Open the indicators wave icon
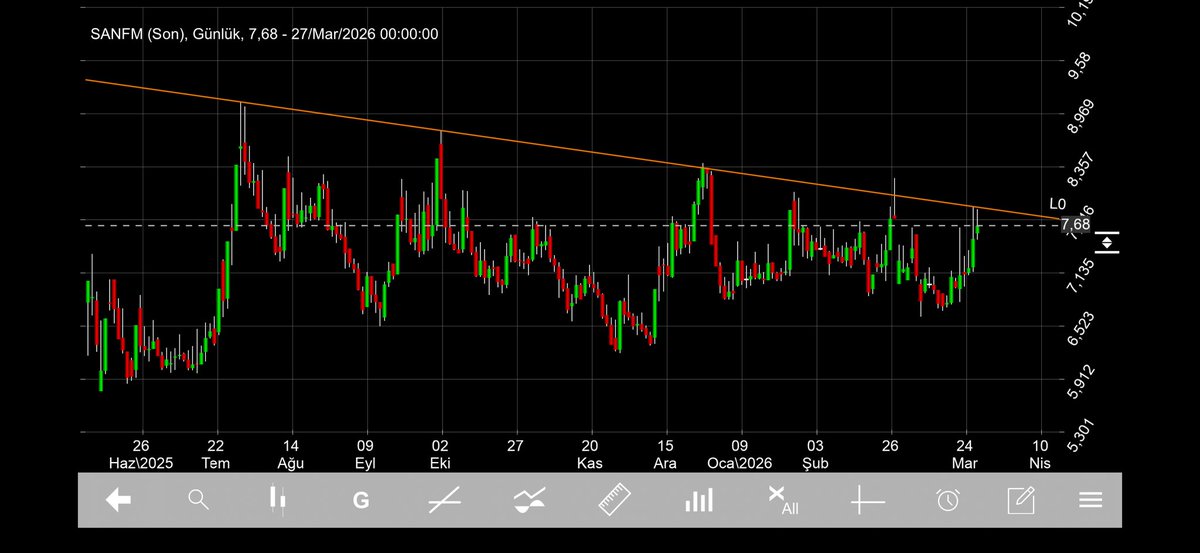Viewport: 1200px width, 553px height. point(529,501)
